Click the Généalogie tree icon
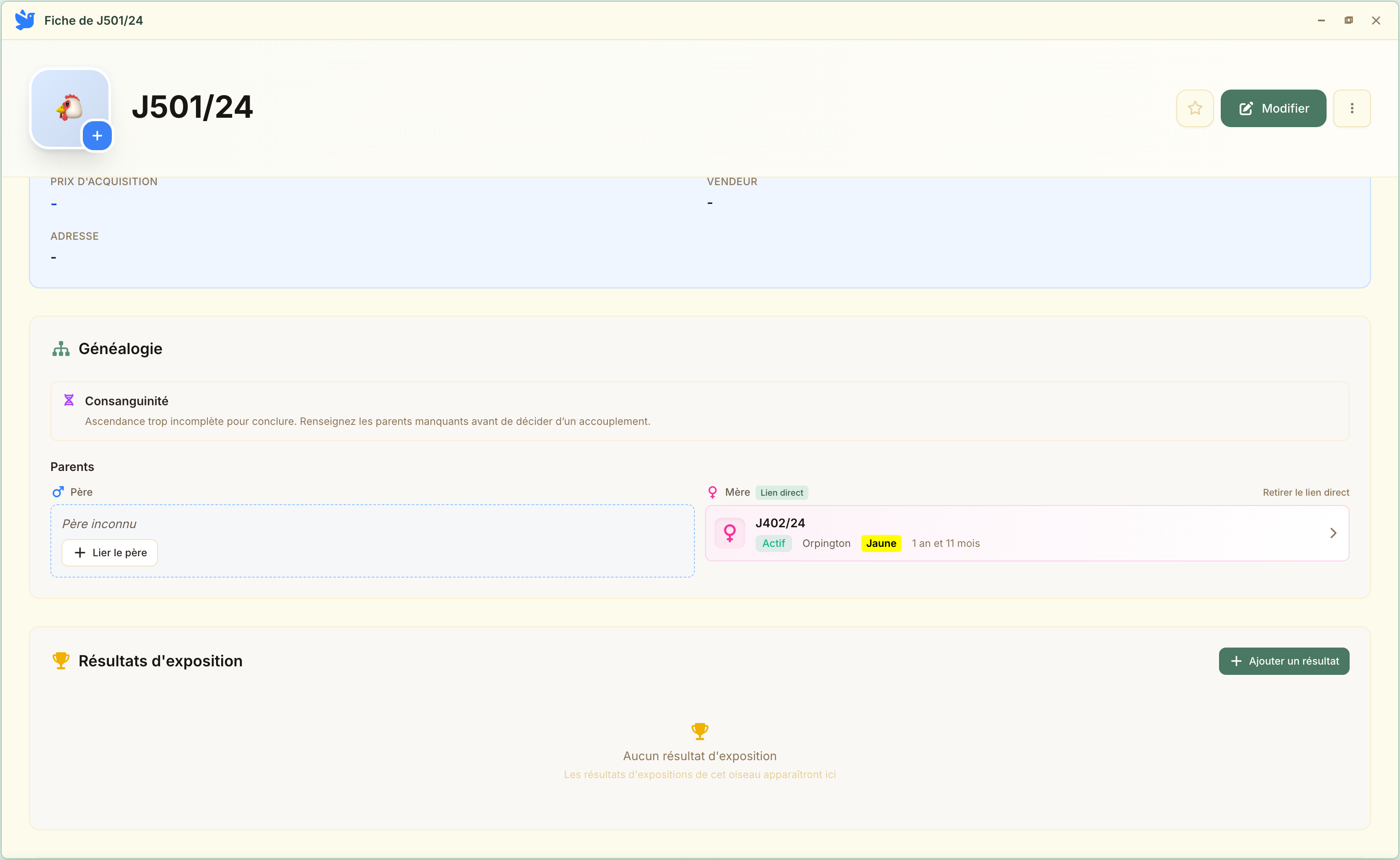 61,349
